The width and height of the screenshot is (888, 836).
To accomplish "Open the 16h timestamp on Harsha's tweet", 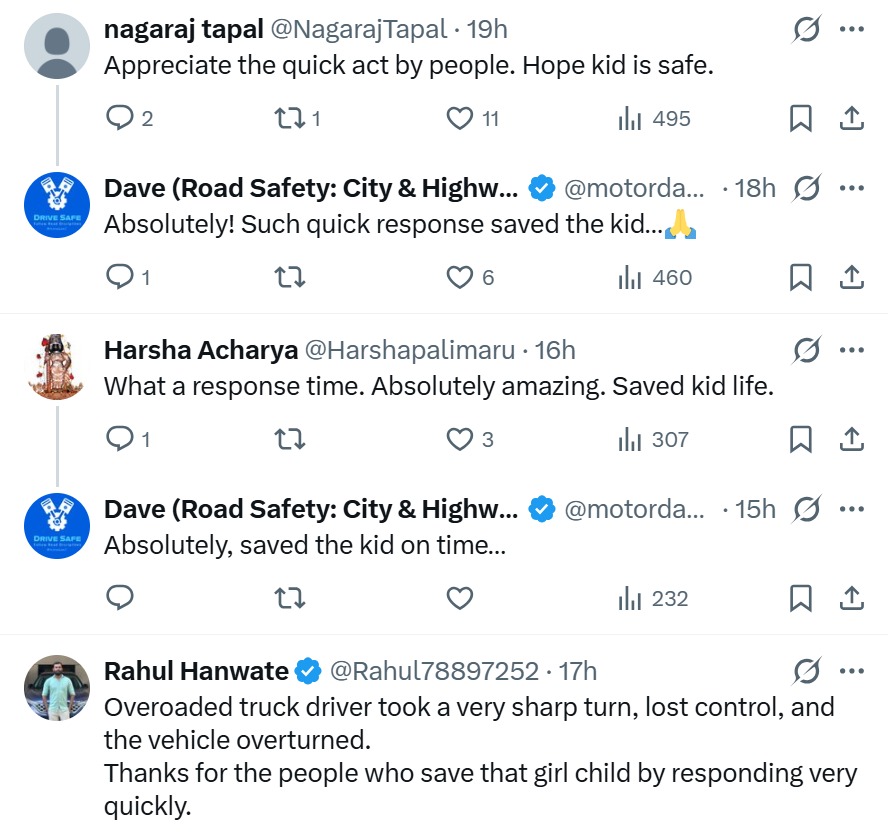I will pyautogui.click(x=555, y=350).
